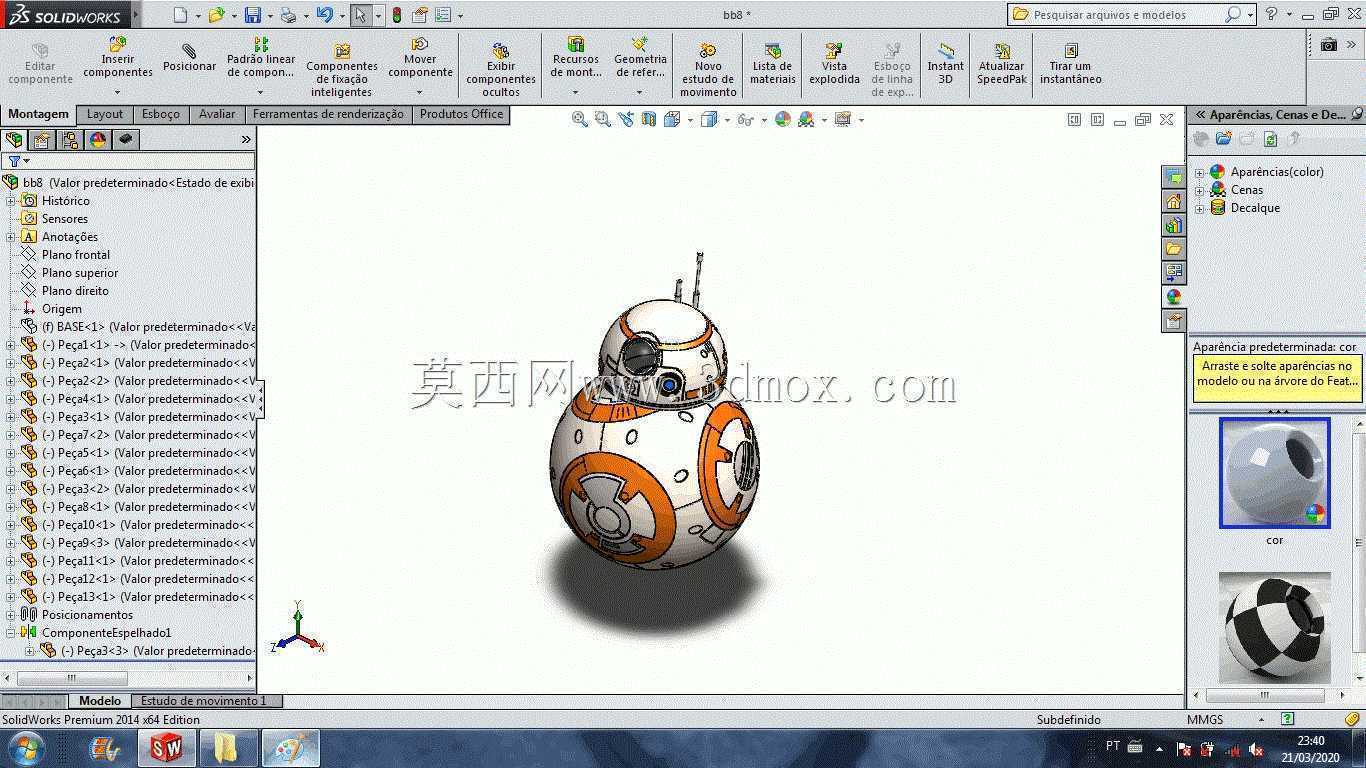Open the Windows Start button
The image size is (1366, 768).
(25, 748)
